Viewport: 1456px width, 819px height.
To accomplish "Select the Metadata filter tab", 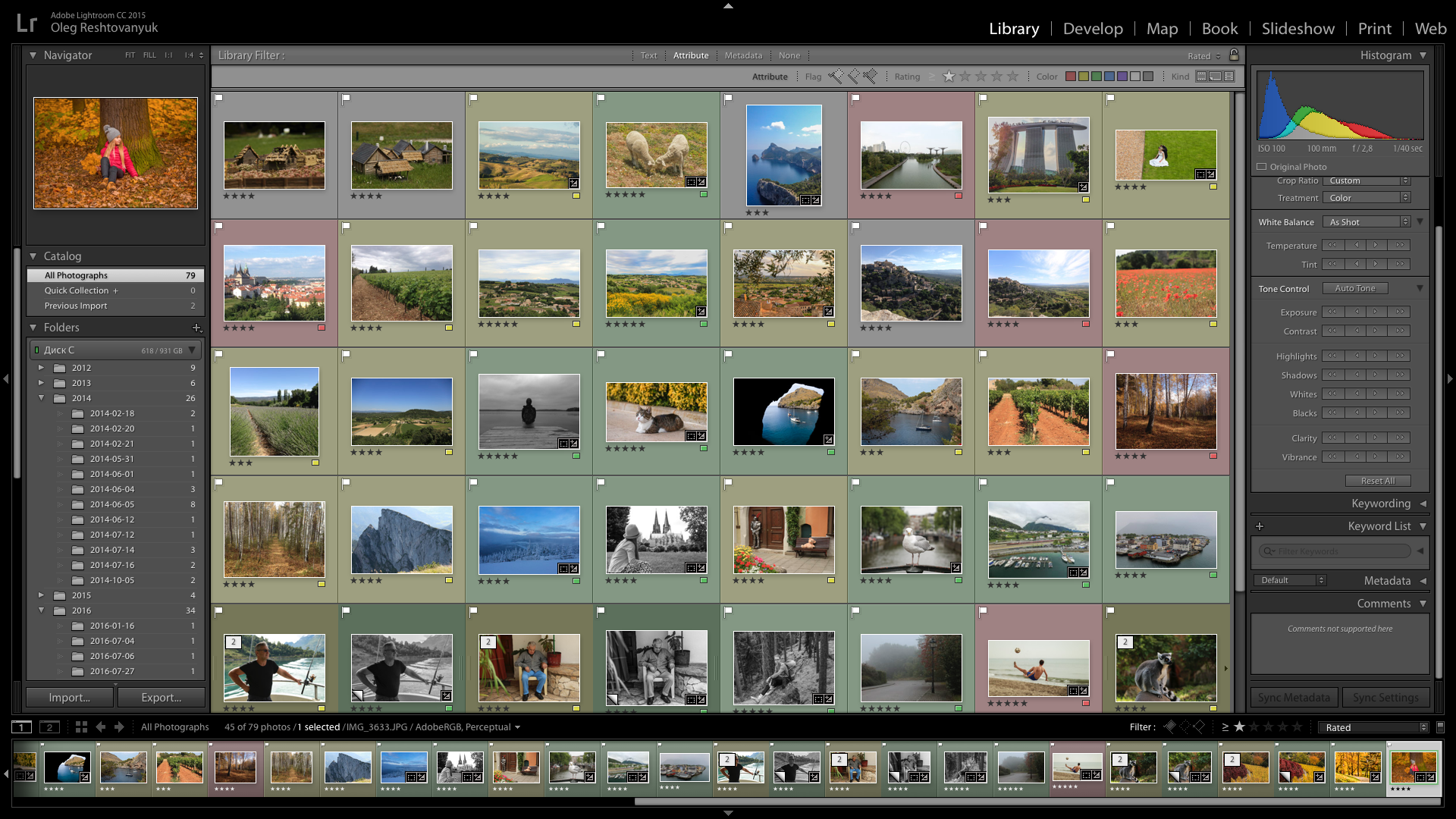I will (x=743, y=55).
